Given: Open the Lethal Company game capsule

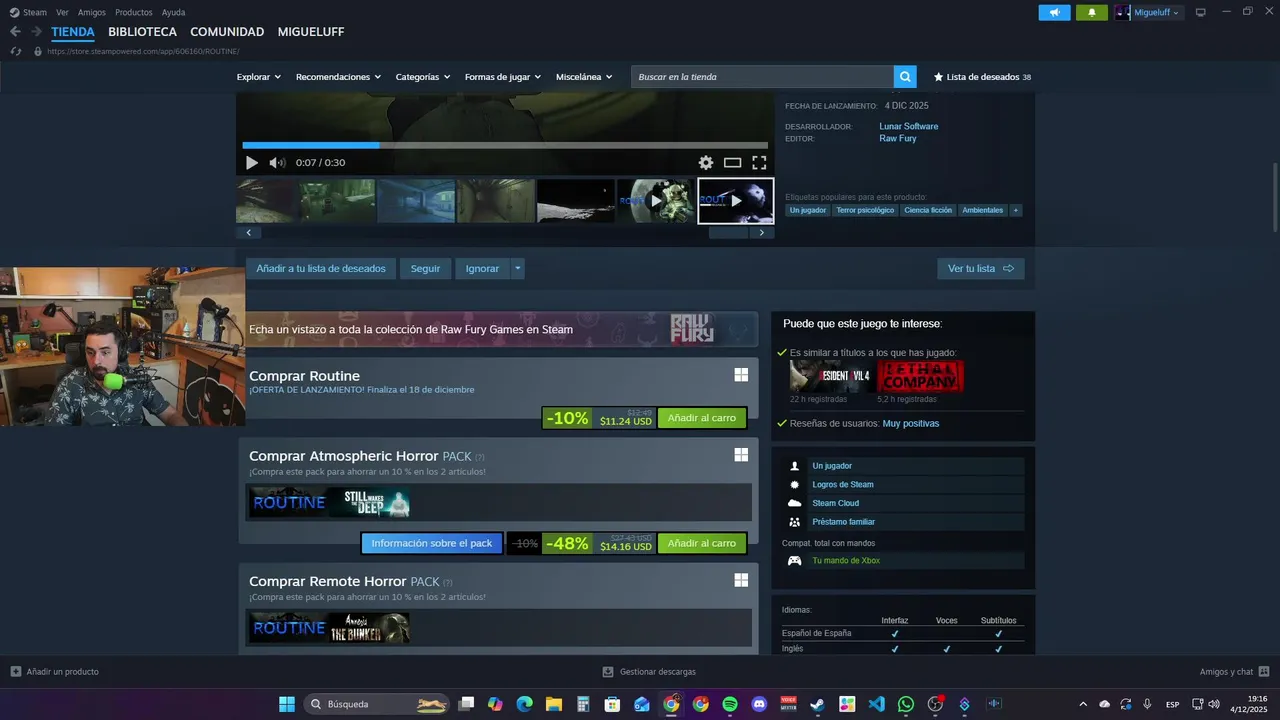Looking at the screenshot, I should 921,376.
